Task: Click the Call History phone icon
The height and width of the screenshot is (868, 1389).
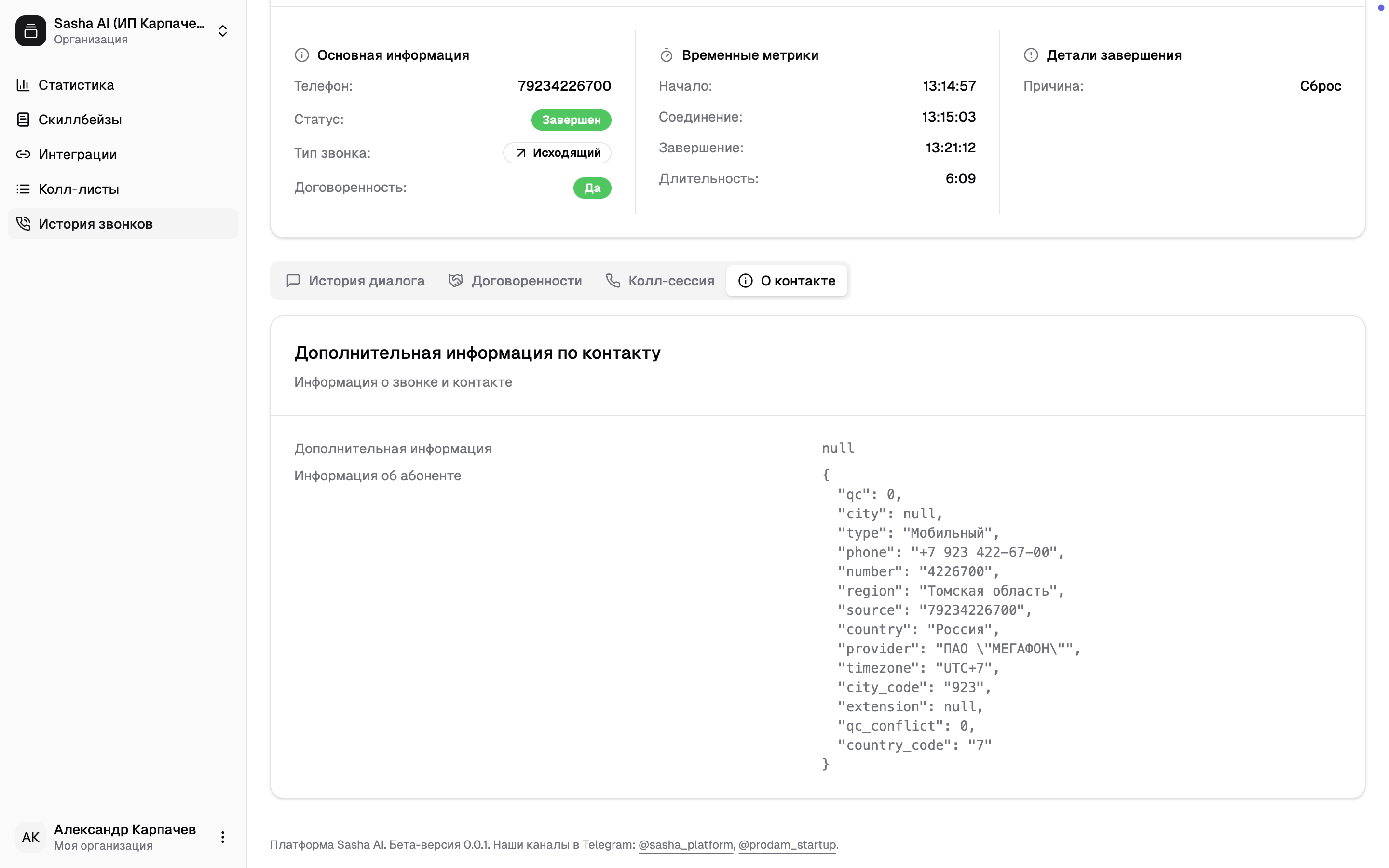Action: click(x=23, y=223)
